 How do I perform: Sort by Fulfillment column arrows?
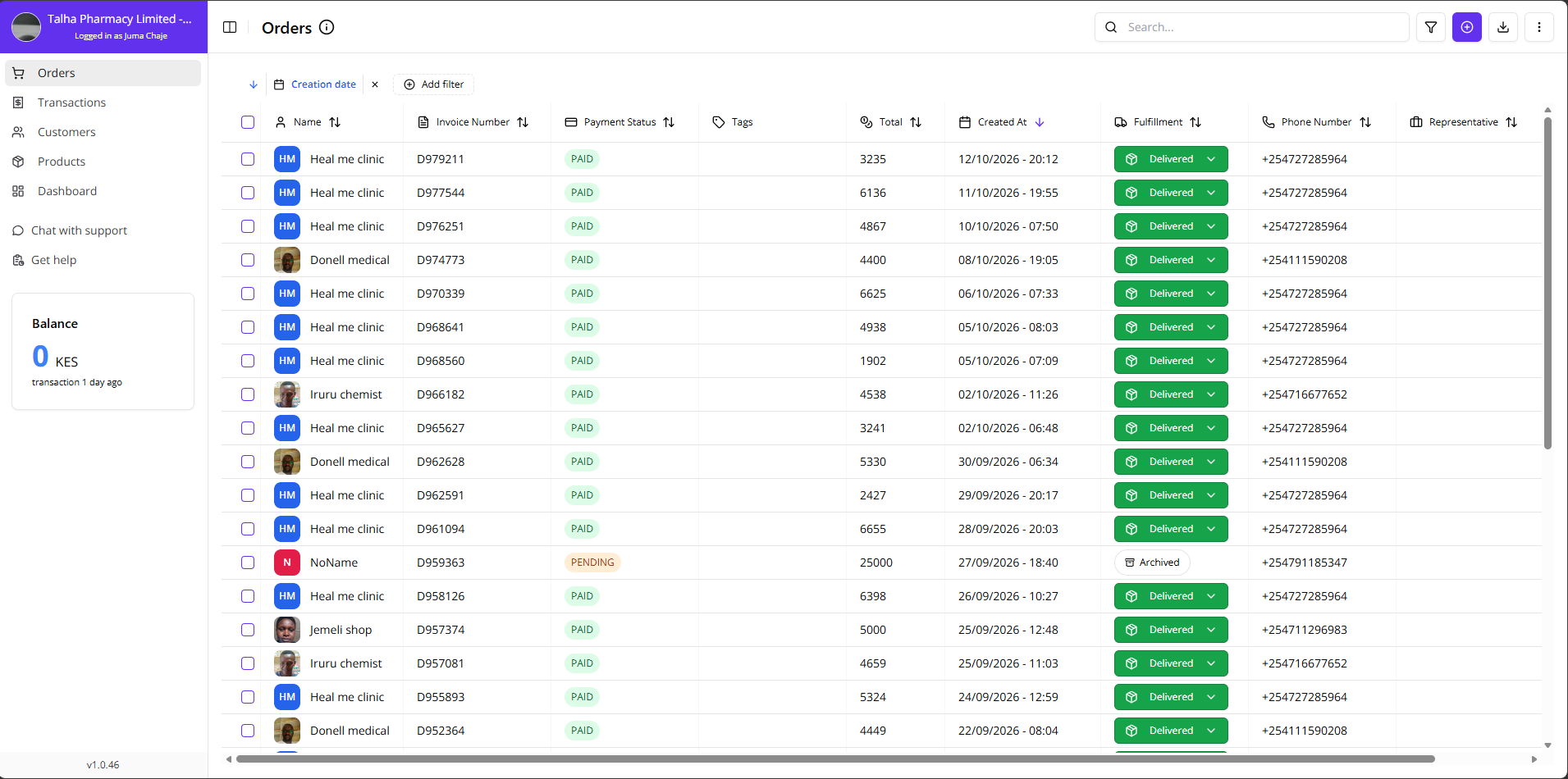pos(1195,122)
